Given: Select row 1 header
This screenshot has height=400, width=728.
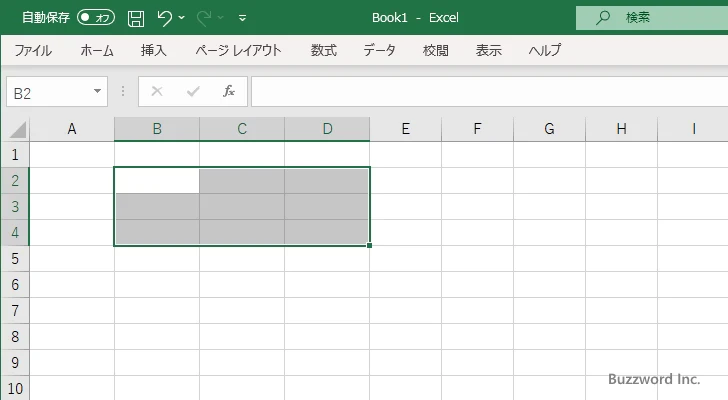Looking at the screenshot, I should click(15, 155).
